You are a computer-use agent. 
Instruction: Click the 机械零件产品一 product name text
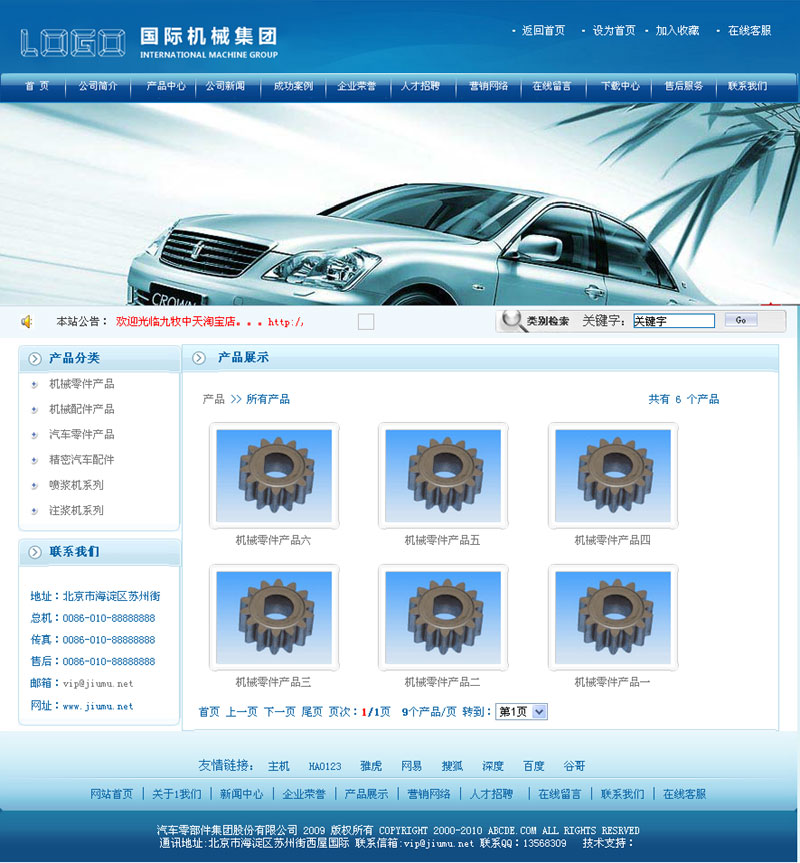point(612,682)
